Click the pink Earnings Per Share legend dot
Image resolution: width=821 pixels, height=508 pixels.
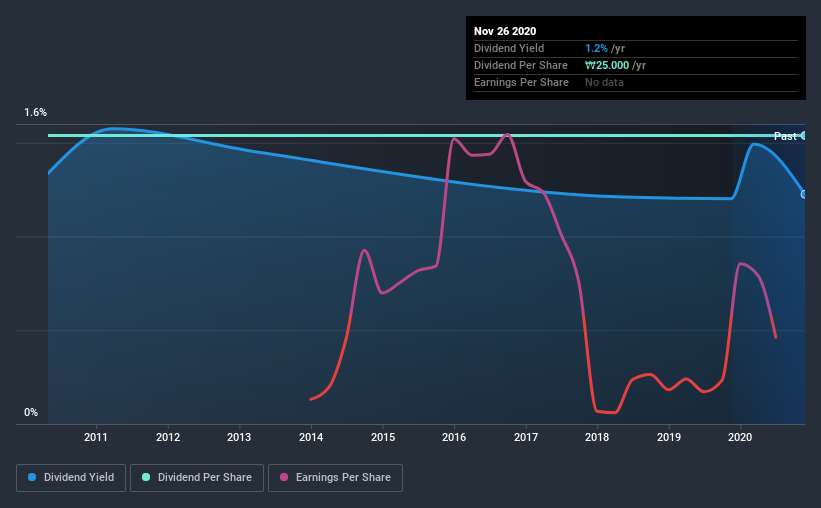pyautogui.click(x=284, y=477)
